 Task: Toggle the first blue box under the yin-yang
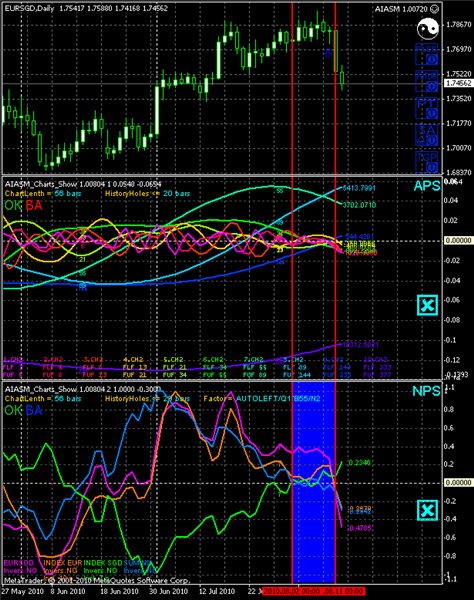427,54
